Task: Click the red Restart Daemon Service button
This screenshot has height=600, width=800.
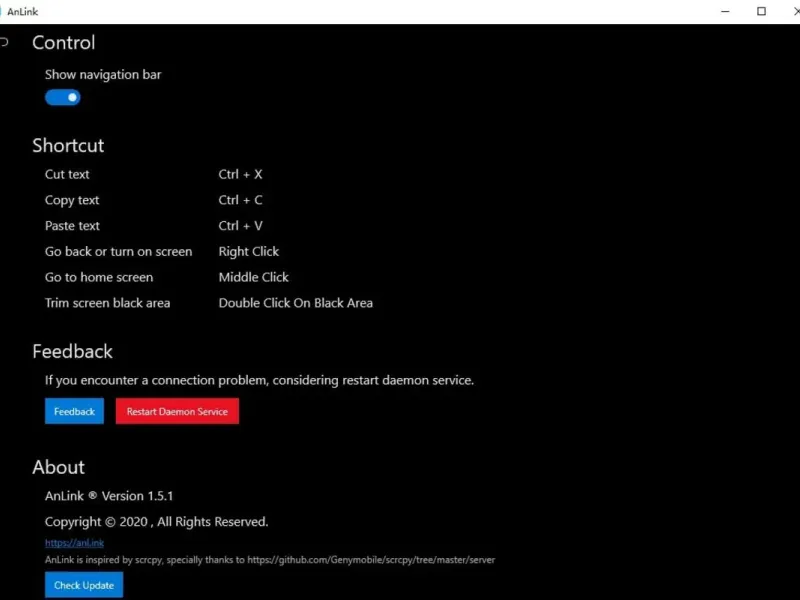Action: (x=177, y=411)
